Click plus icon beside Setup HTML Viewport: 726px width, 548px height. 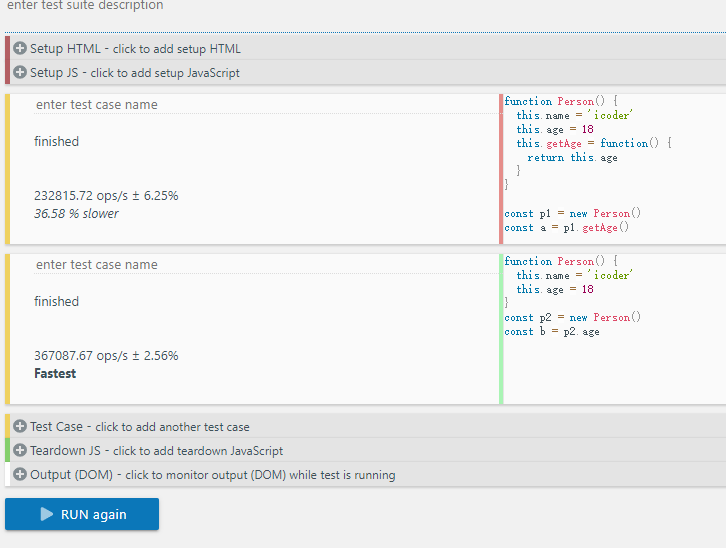pyautogui.click(x=20, y=48)
